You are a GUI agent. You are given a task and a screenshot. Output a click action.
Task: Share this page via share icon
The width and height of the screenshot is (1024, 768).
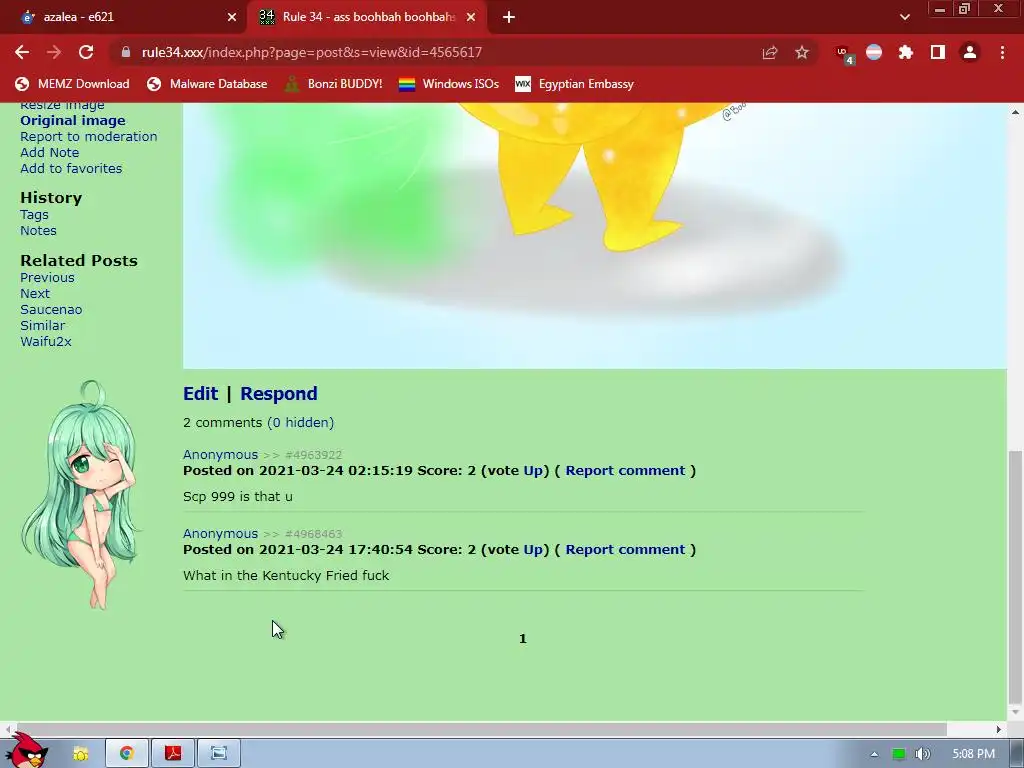pyautogui.click(x=770, y=52)
